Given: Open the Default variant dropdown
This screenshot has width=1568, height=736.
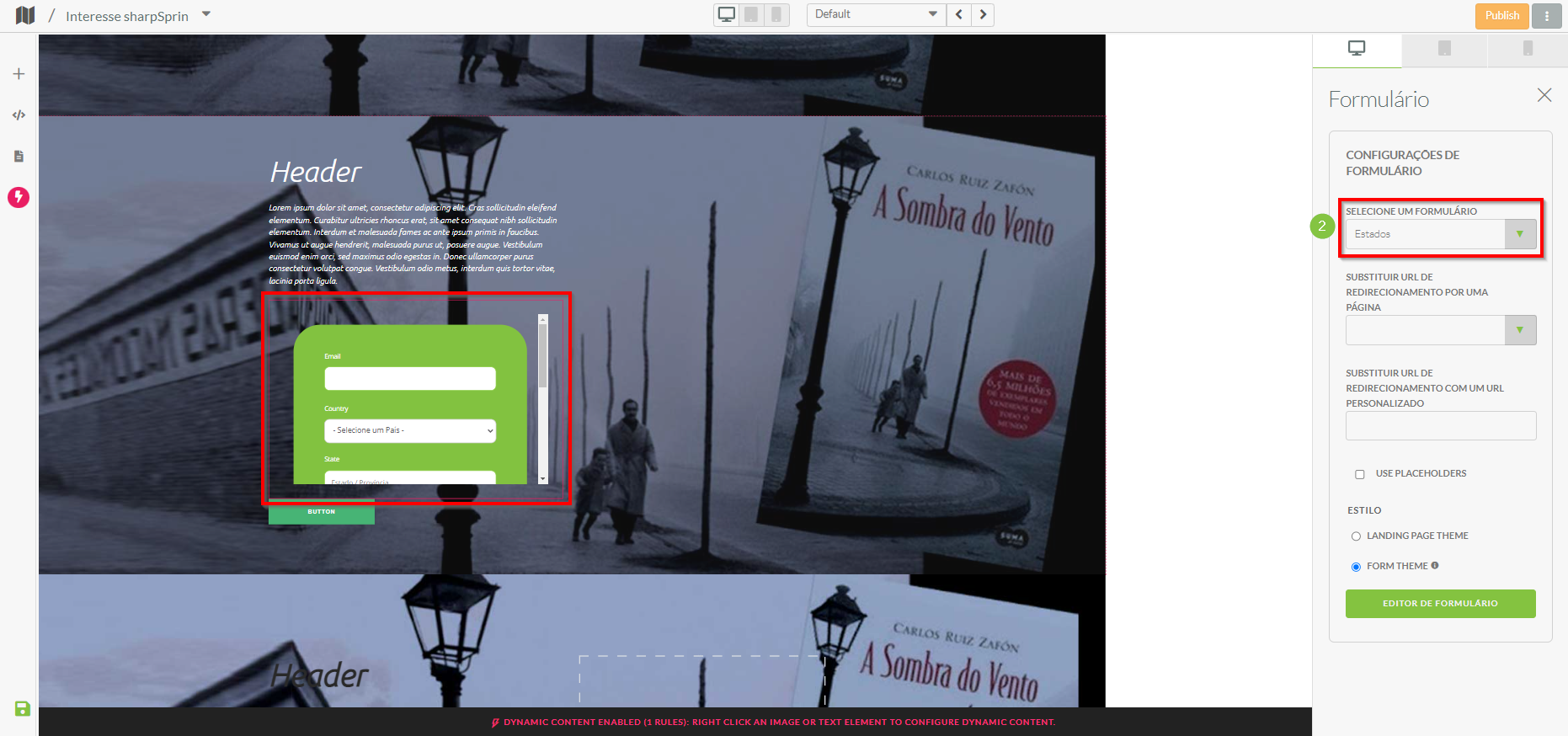Looking at the screenshot, I should [876, 14].
